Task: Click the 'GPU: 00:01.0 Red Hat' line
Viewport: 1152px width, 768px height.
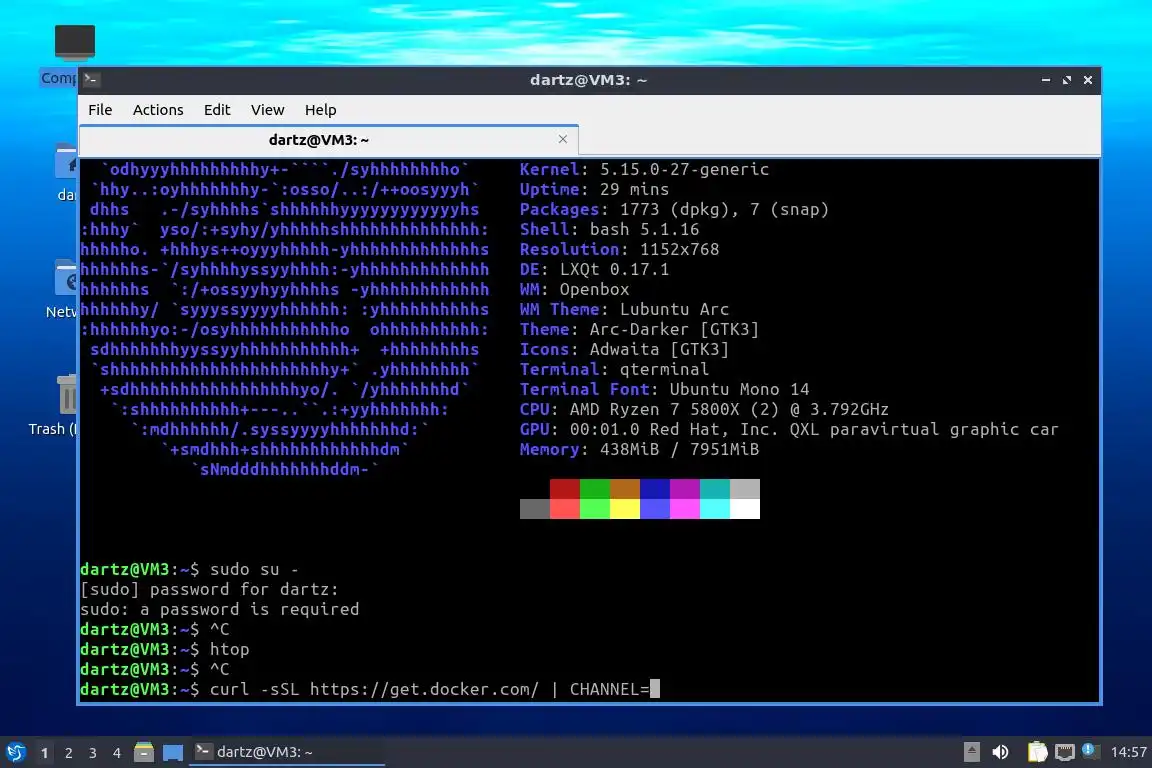Action: 789,429
